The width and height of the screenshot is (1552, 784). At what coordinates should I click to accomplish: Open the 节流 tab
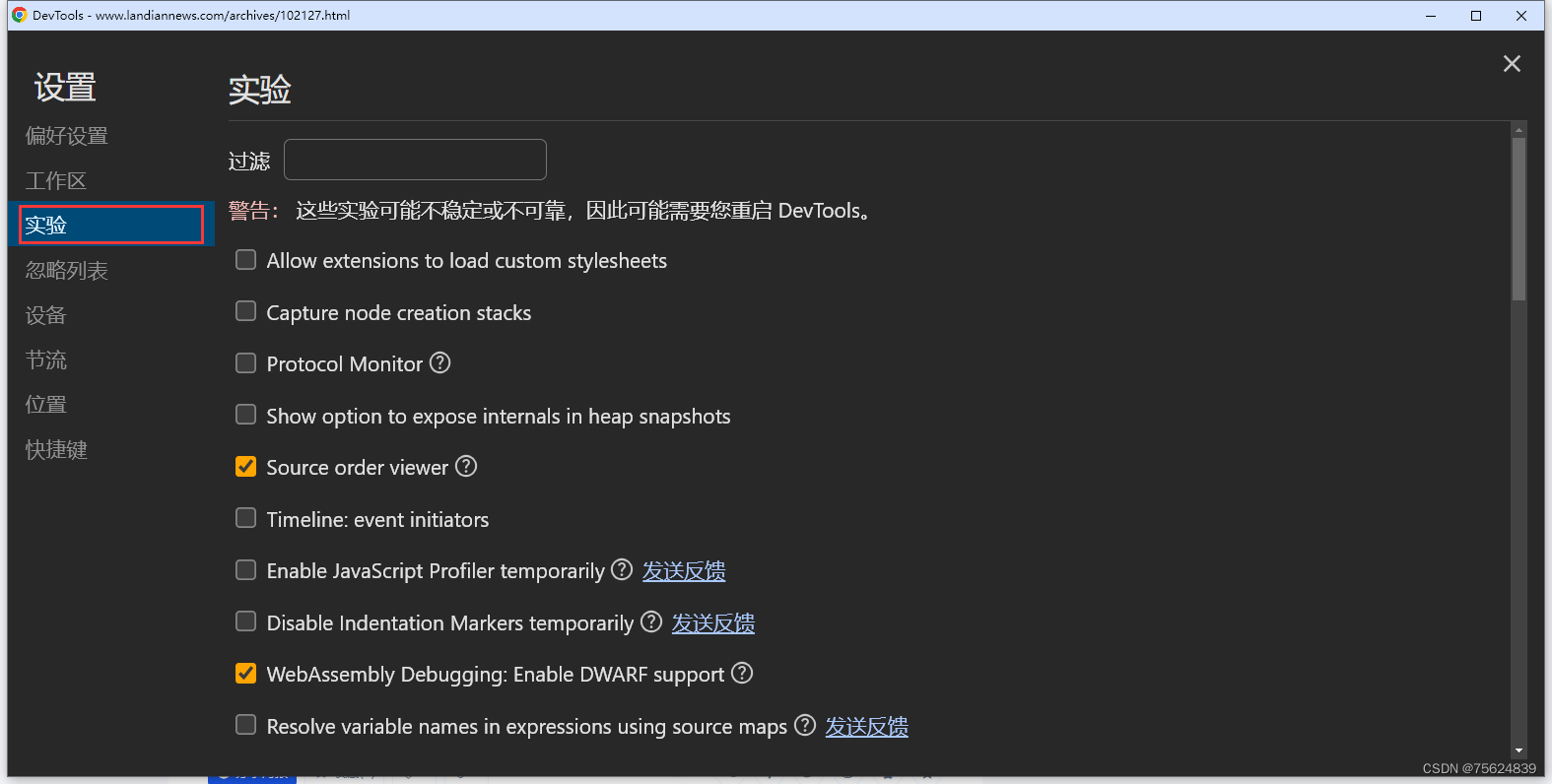point(111,359)
